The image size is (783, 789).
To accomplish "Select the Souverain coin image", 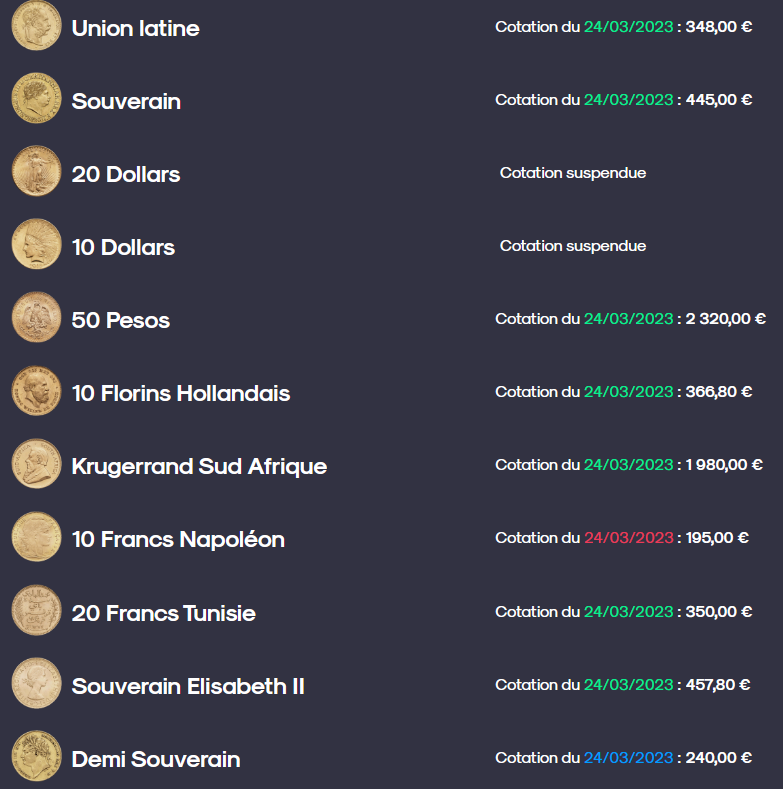I will [36, 98].
